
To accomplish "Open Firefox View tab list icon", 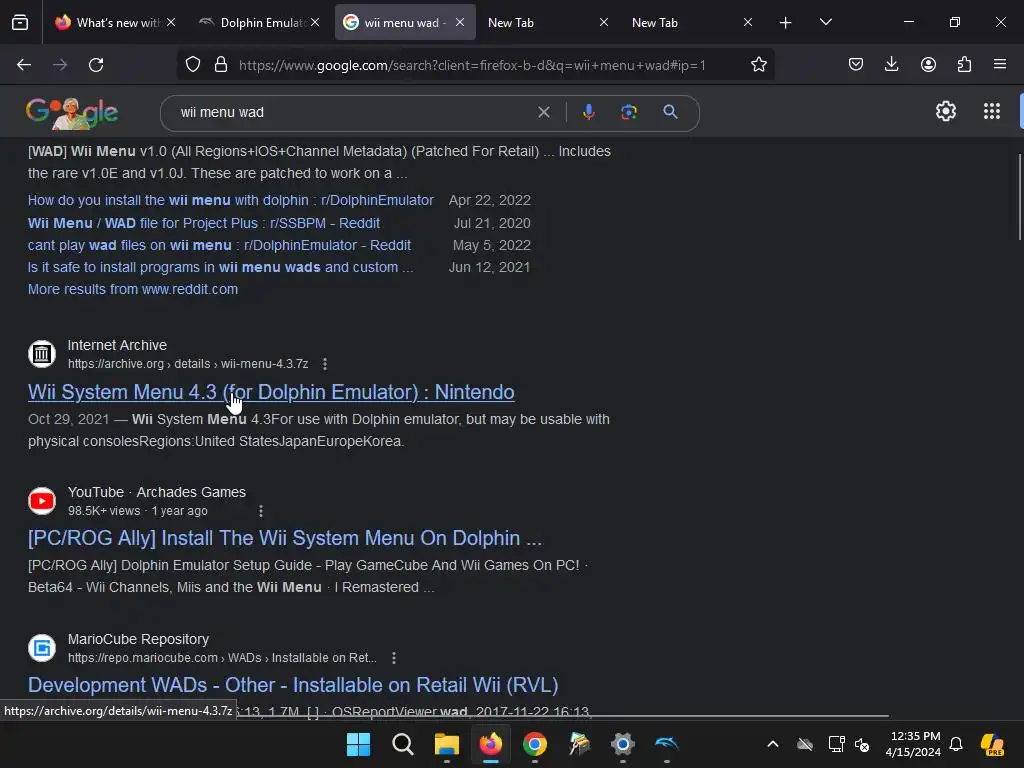I will click(20, 23).
